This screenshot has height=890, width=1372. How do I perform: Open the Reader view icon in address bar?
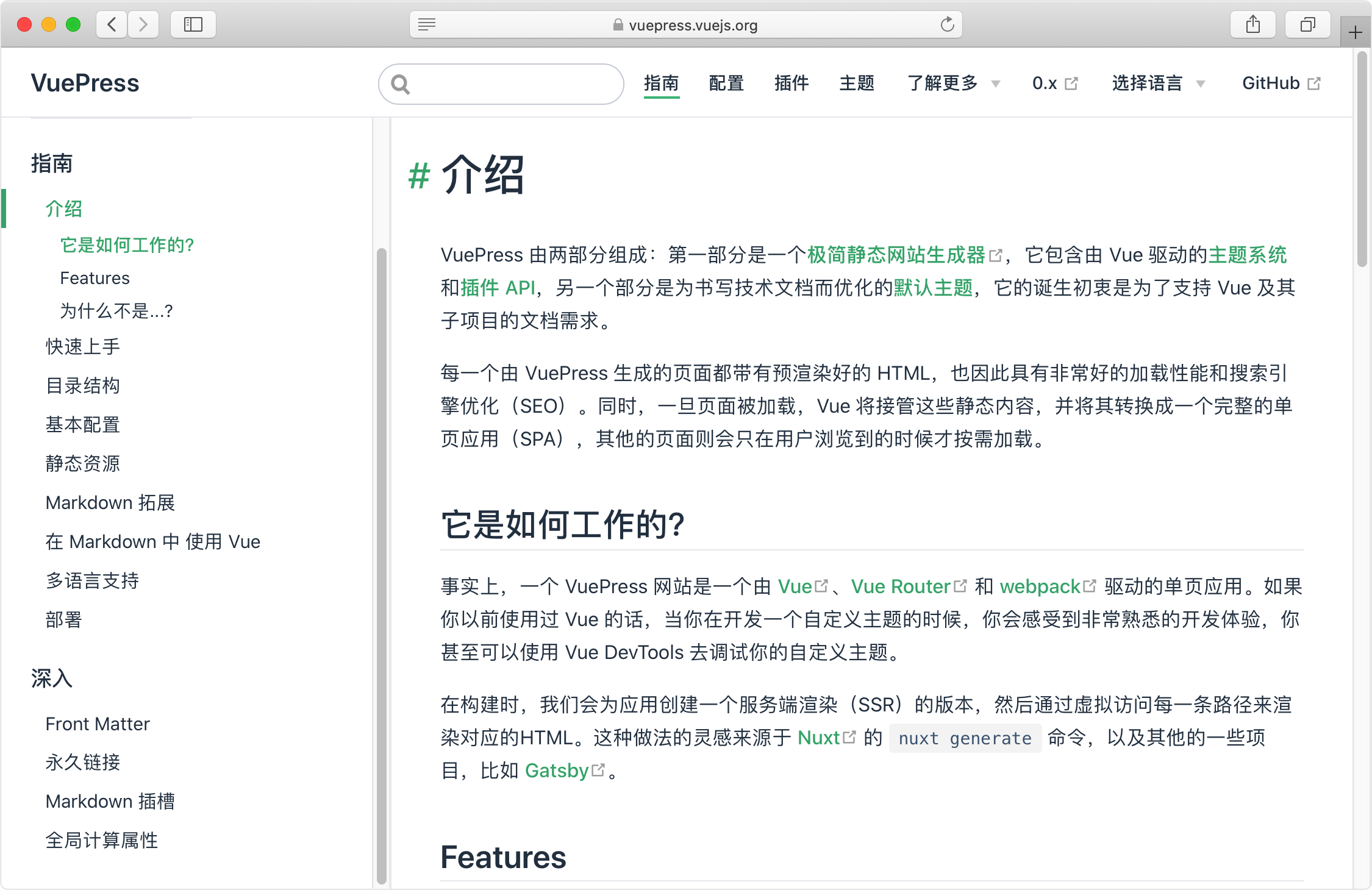[x=427, y=24]
